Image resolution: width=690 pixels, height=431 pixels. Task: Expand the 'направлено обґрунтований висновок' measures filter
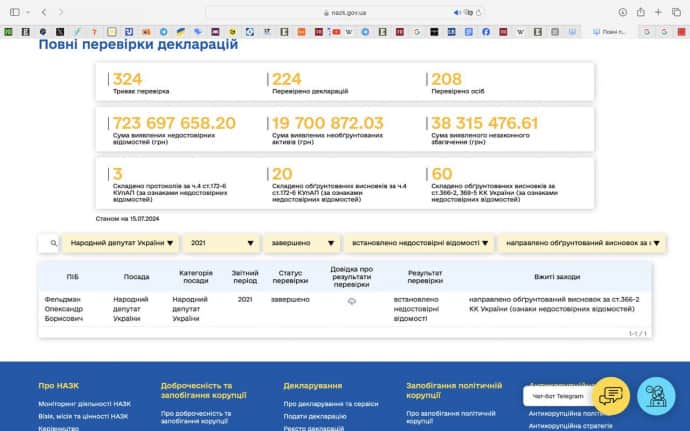click(578, 243)
